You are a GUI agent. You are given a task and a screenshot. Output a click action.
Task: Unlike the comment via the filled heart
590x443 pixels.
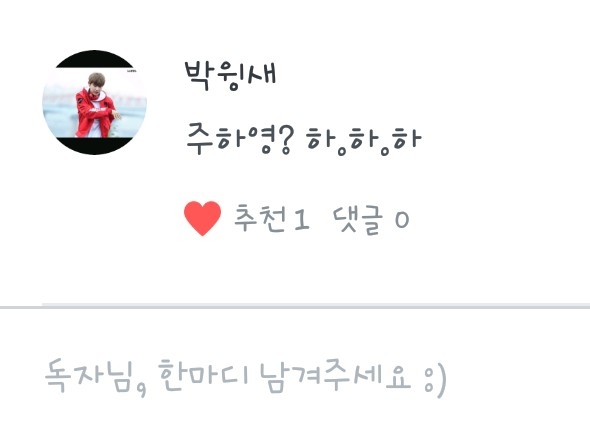202,219
